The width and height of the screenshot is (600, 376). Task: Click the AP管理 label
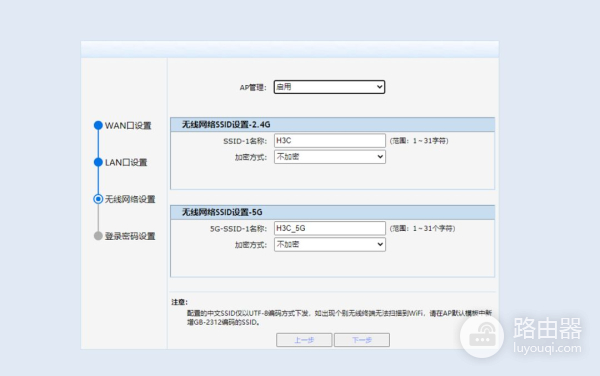(x=253, y=88)
